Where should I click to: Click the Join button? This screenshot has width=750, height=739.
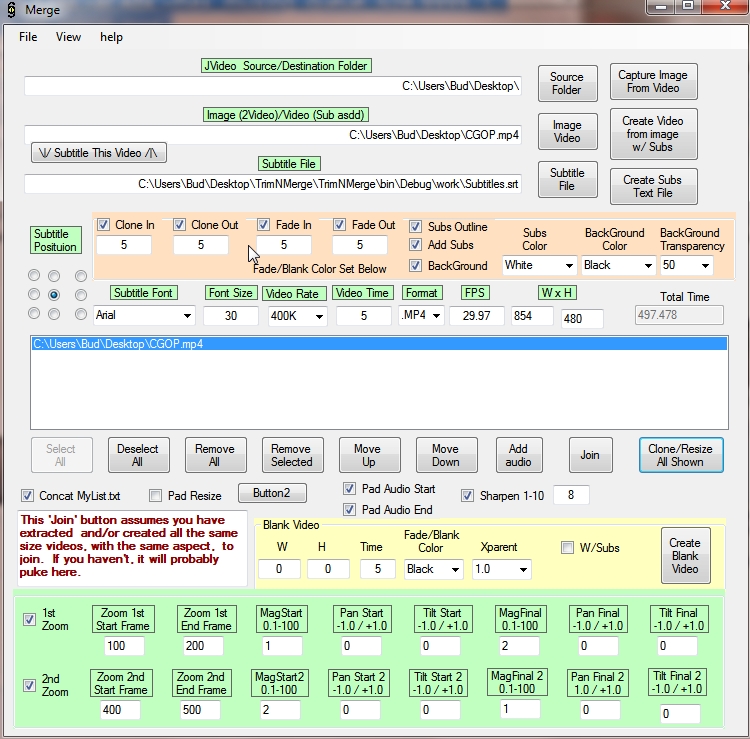(590, 455)
